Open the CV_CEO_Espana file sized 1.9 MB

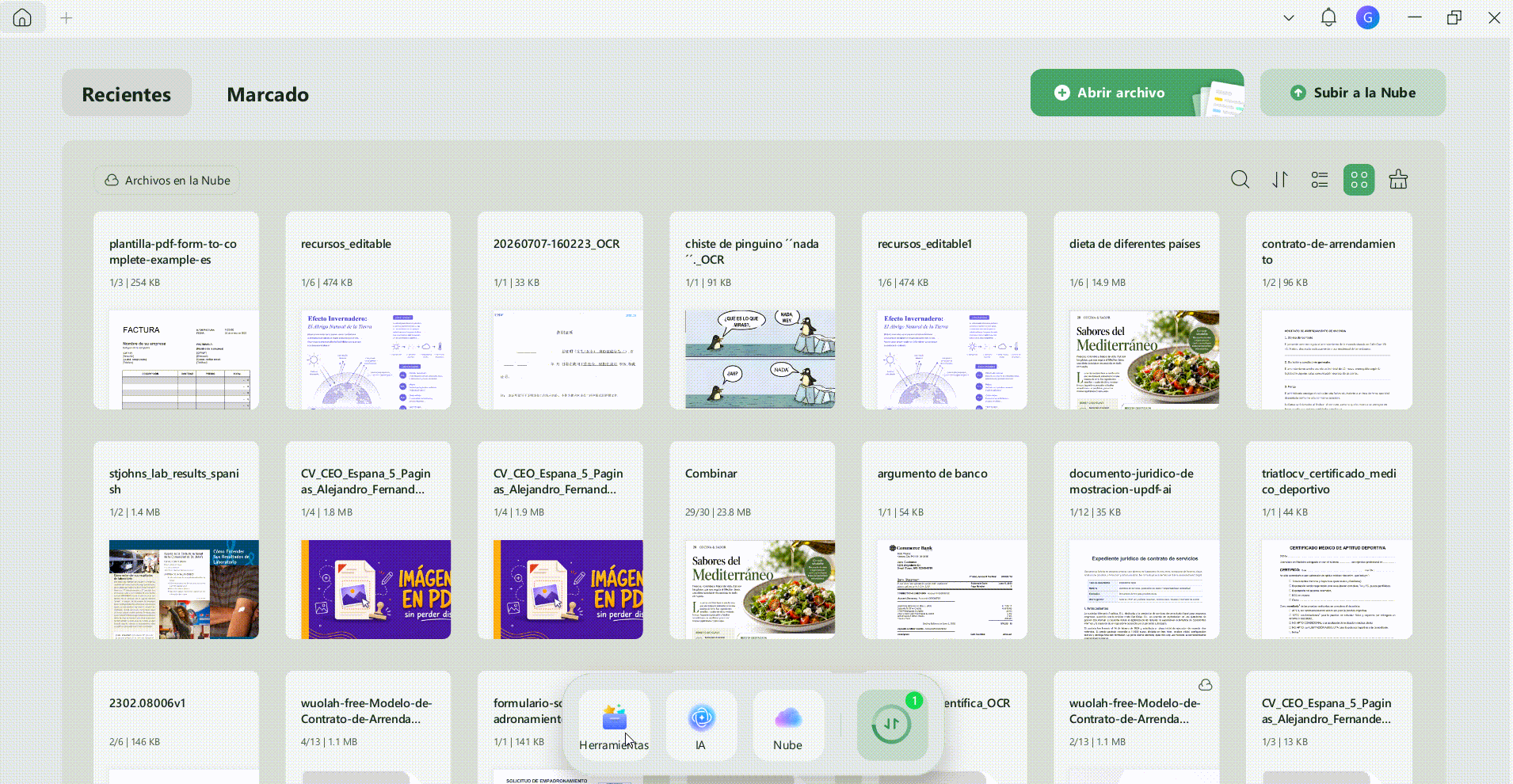tap(561, 540)
